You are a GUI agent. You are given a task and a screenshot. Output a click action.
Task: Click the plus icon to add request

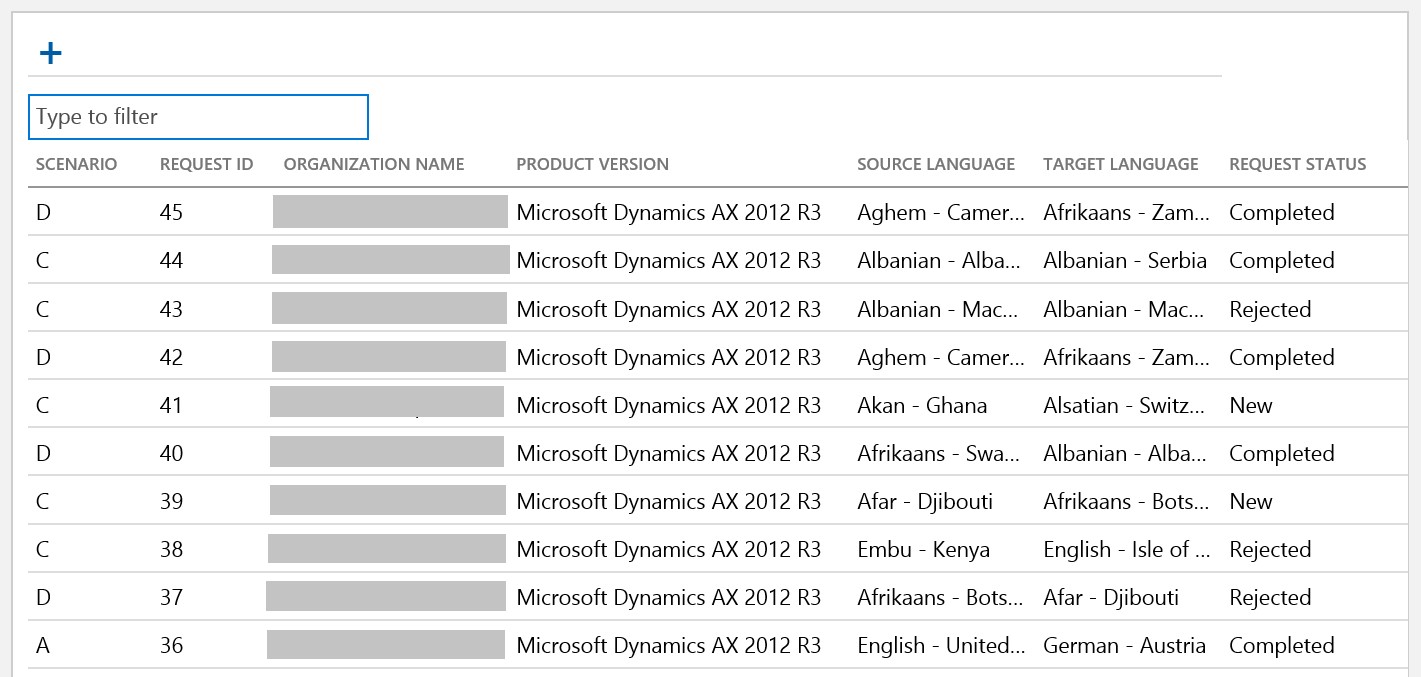(50, 53)
